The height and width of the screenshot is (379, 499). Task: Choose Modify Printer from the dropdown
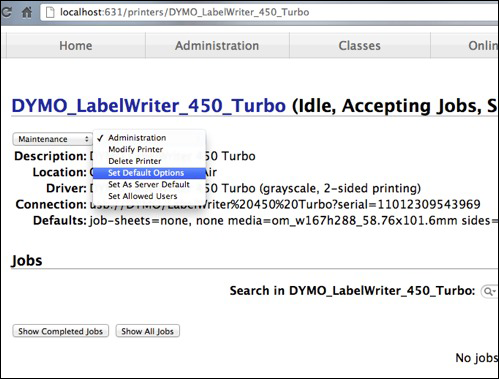(x=149, y=149)
